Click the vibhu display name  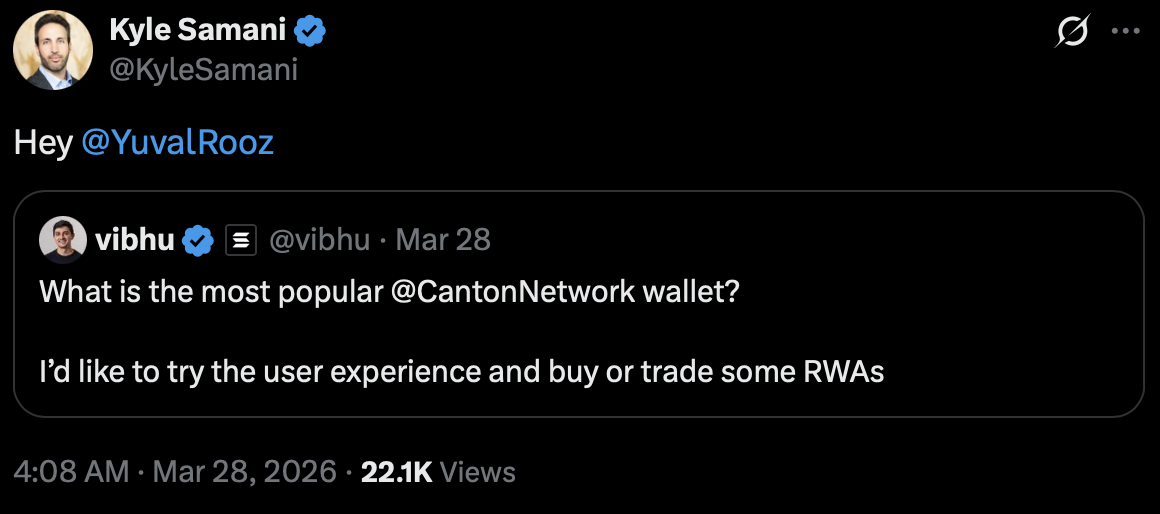(x=135, y=240)
